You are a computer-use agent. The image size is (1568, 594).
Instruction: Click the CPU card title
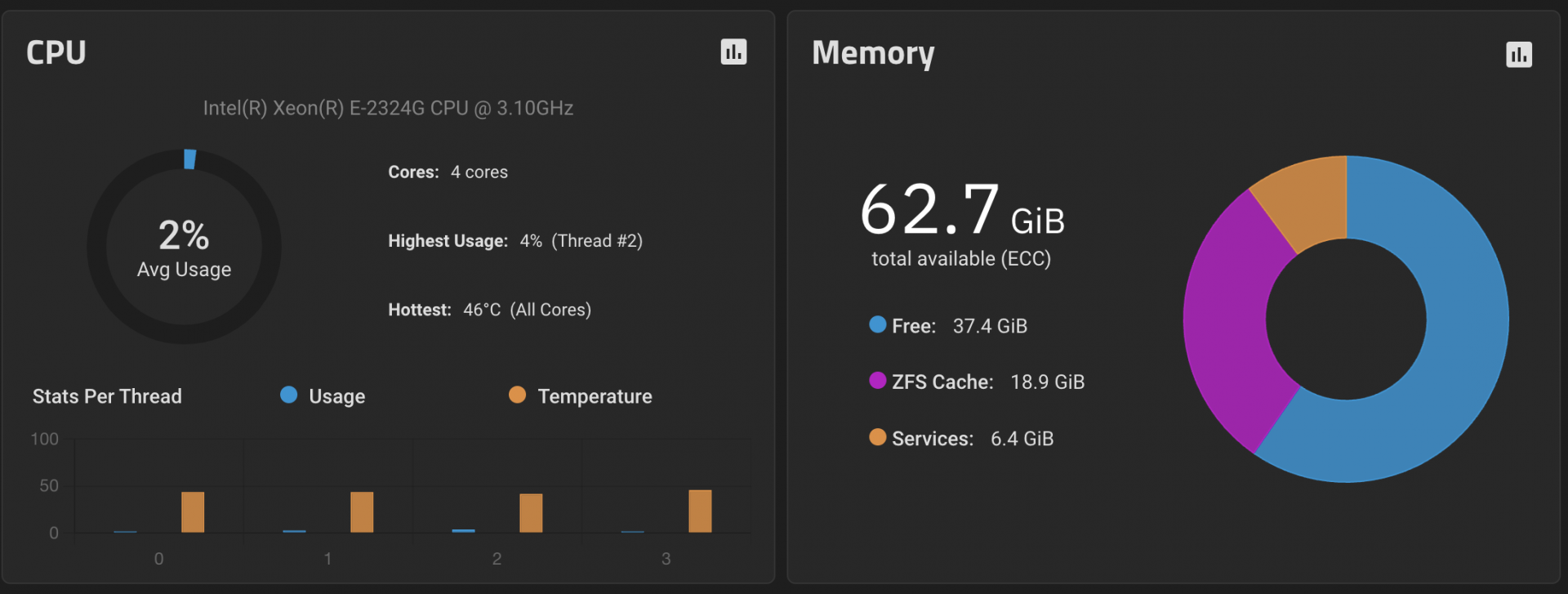pyautogui.click(x=56, y=52)
